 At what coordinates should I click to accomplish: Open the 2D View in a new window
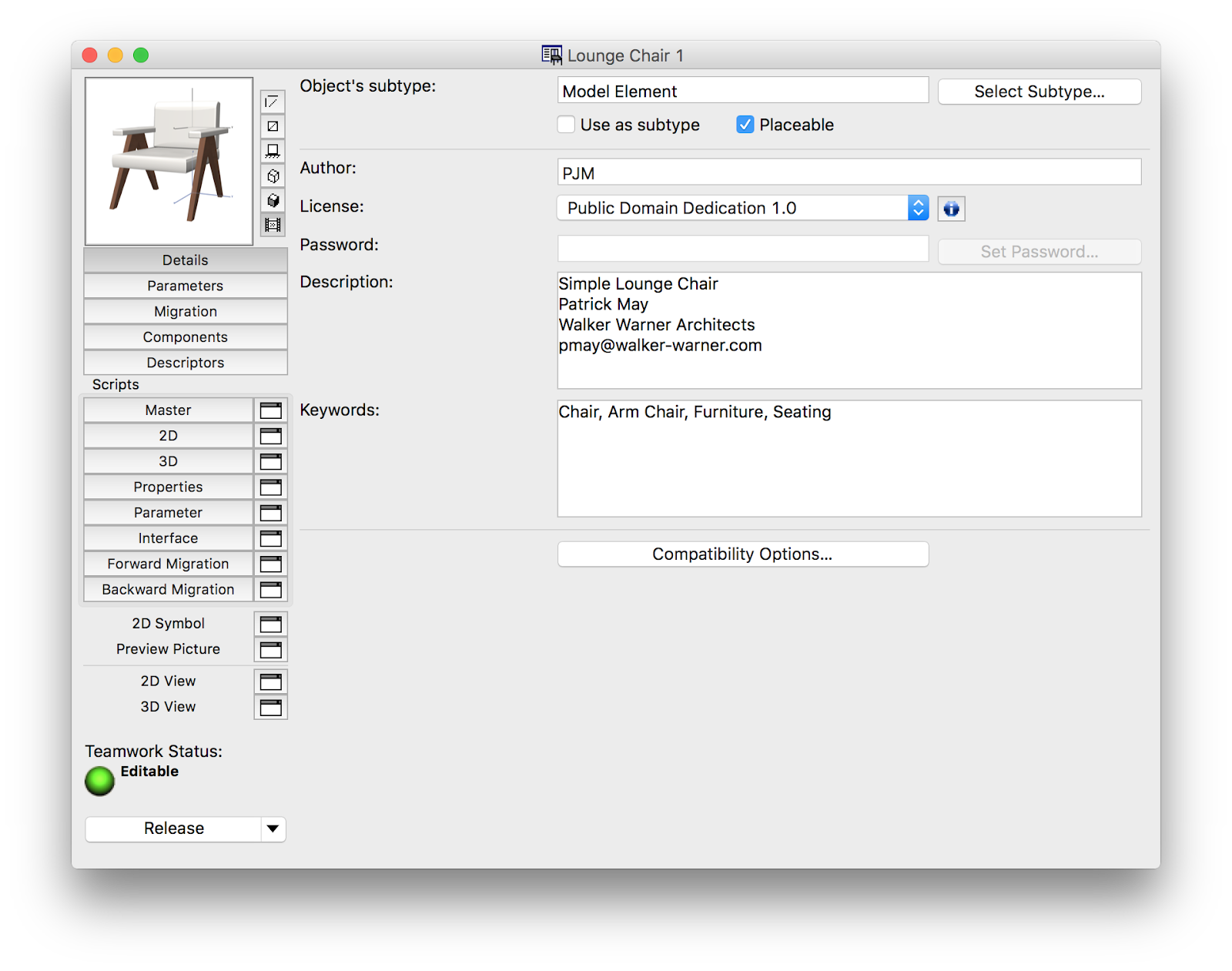(271, 681)
